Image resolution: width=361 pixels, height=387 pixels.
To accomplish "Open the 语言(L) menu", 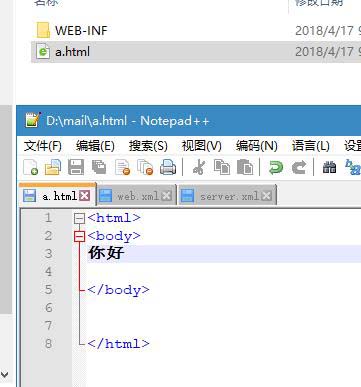I will (x=311, y=146).
